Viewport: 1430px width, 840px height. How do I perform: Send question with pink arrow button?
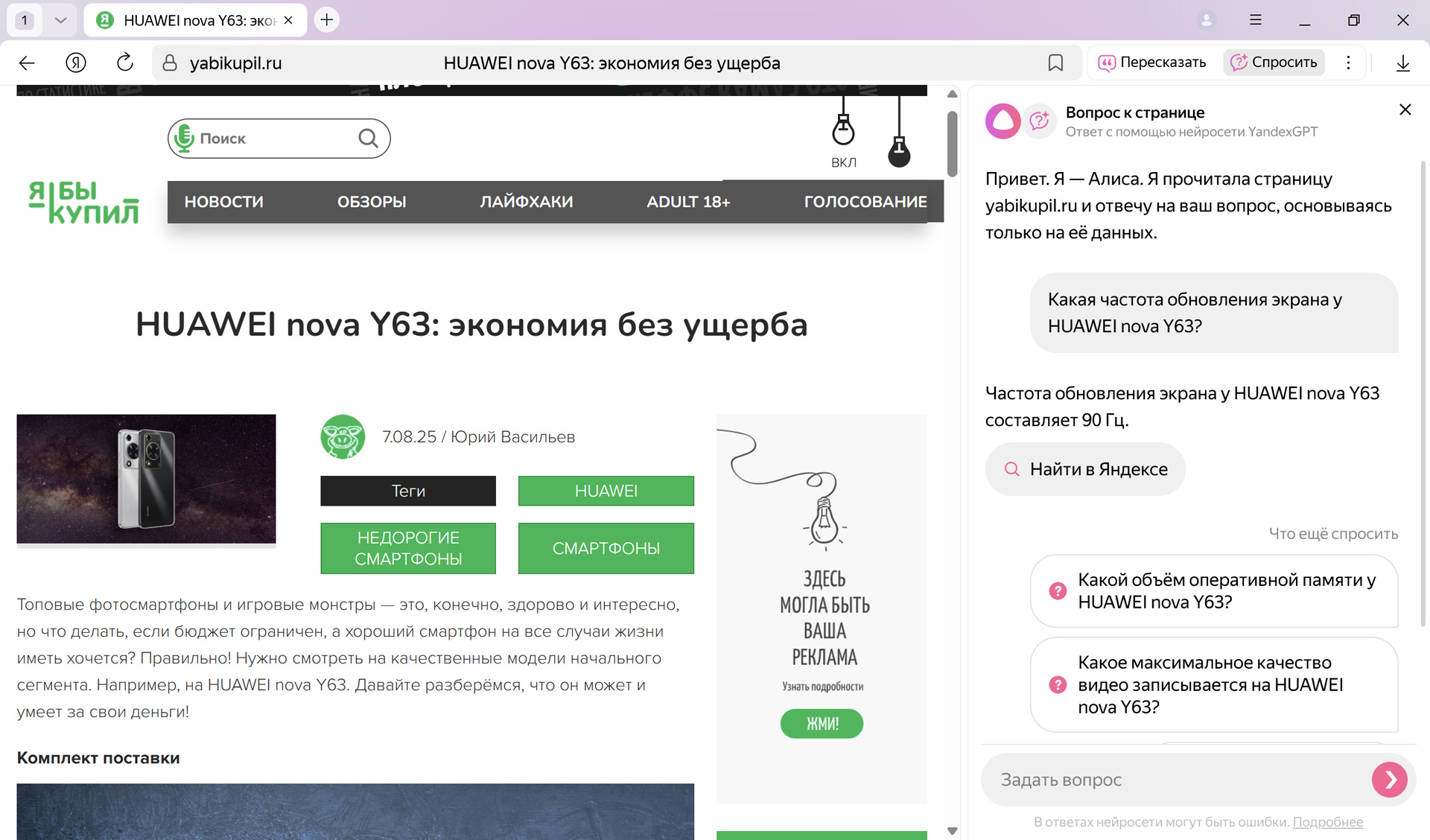[x=1389, y=780]
